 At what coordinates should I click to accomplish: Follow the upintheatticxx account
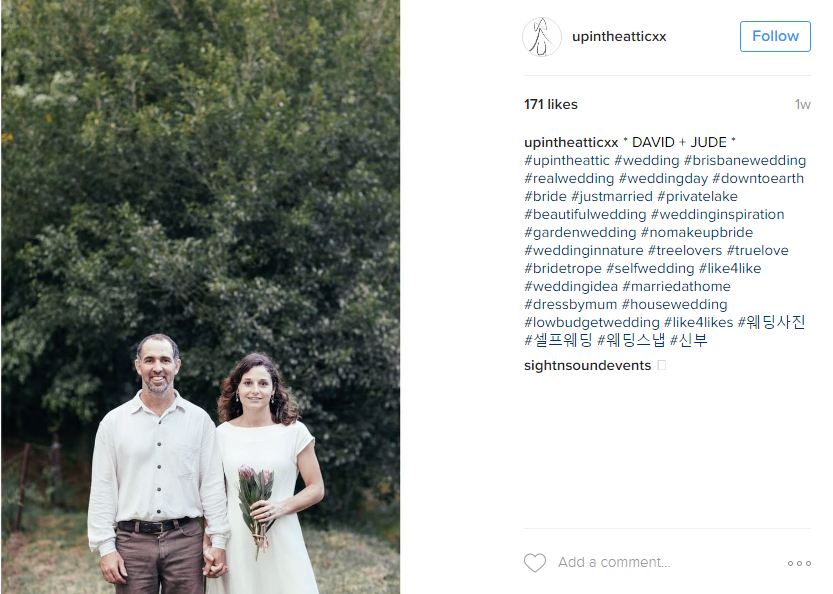tap(775, 36)
